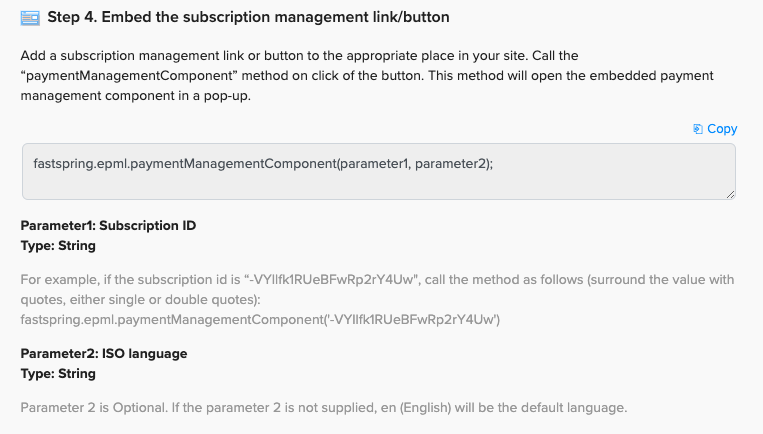Click 'Parameter 2 is Optional' note
This screenshot has width=763, height=434.
(324, 408)
